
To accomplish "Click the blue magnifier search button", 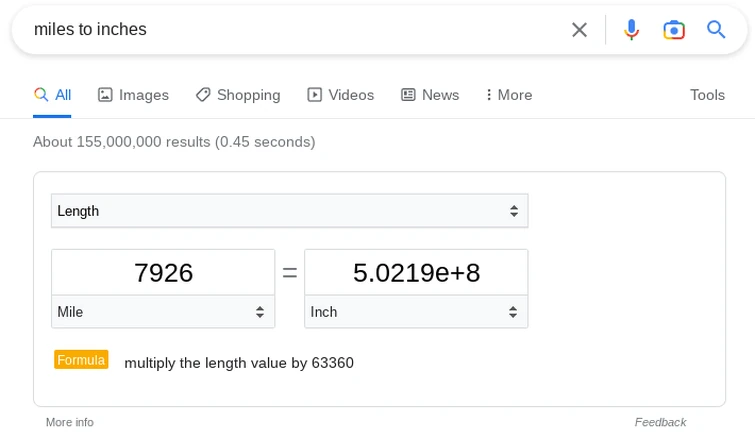I will tap(716, 30).
